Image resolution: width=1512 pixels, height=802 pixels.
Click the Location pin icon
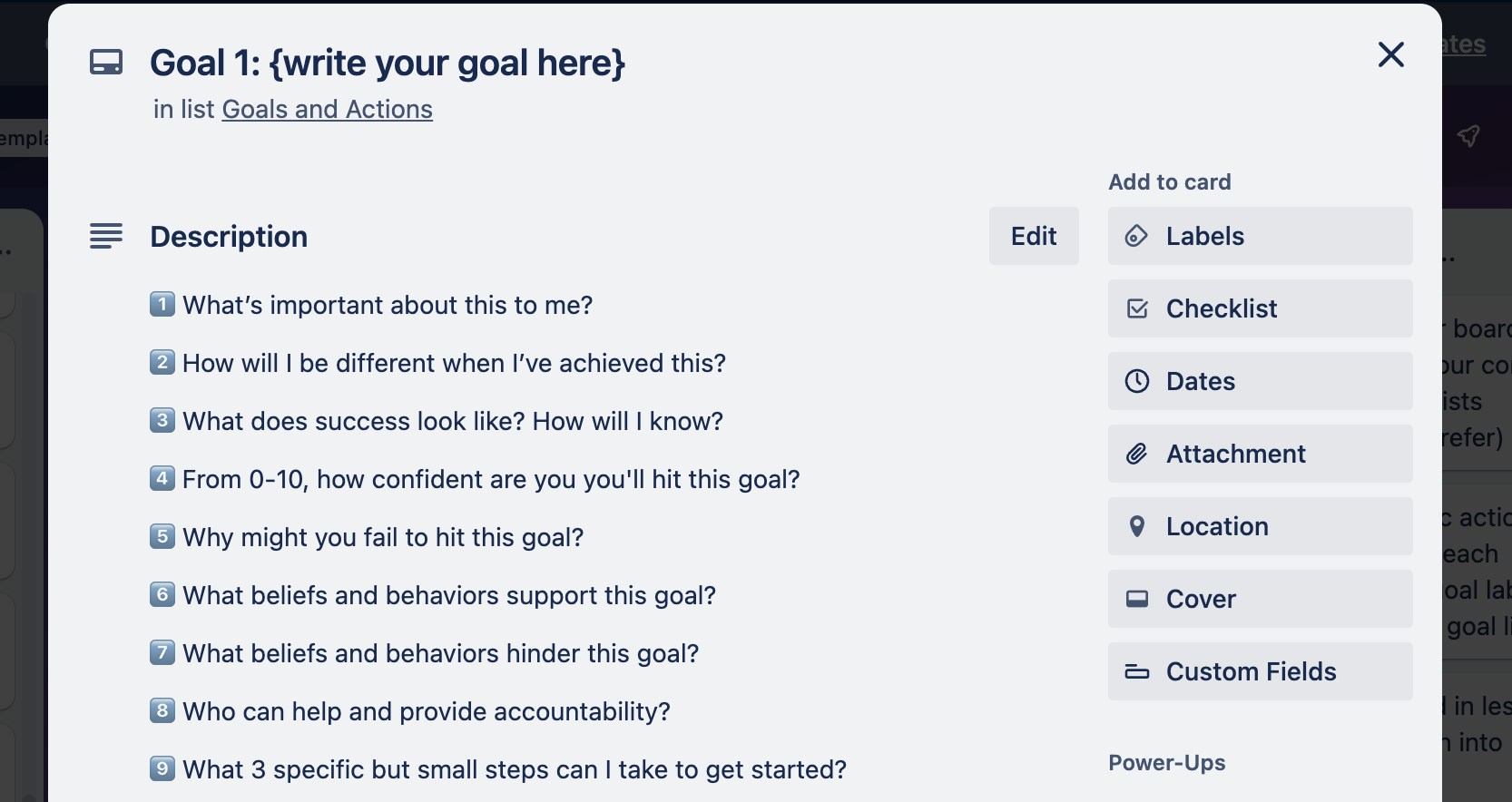click(x=1136, y=526)
